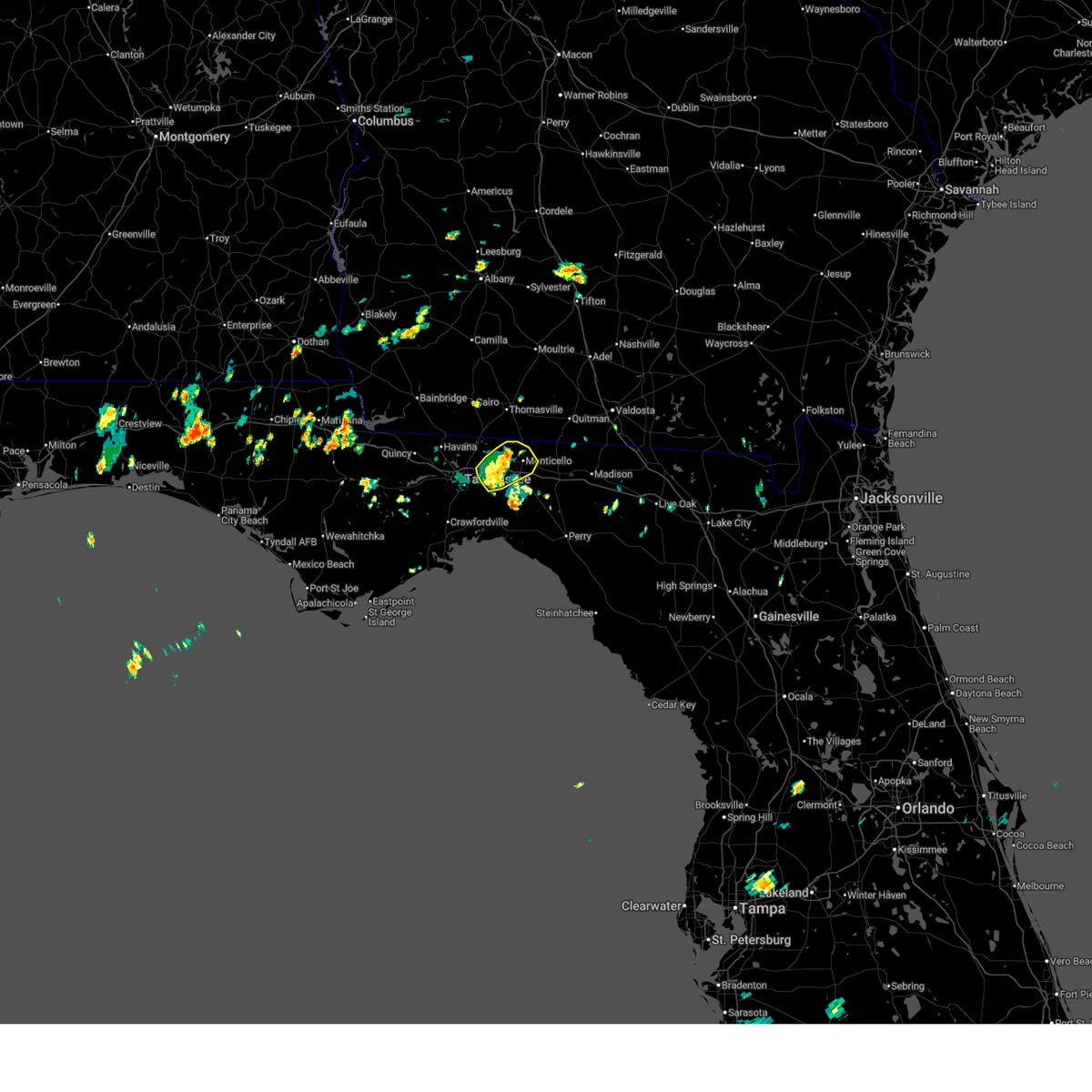Select the Perry label in Florida
Image resolution: width=1092 pixels, height=1092 pixels.
coord(580,536)
